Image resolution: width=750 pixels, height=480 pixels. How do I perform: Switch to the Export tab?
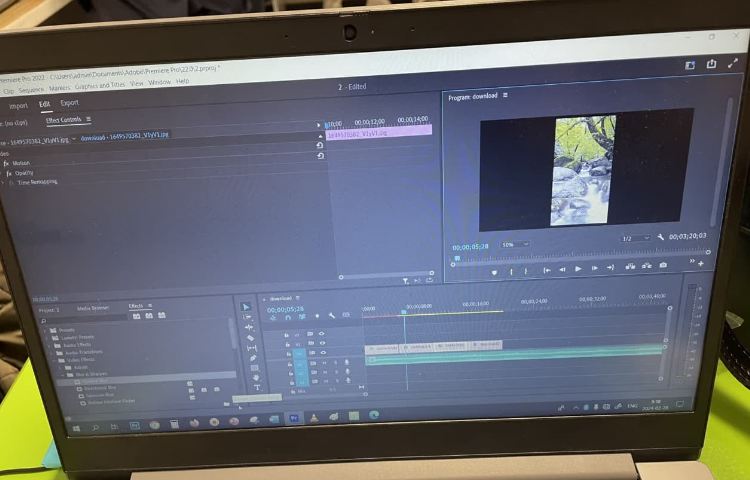point(69,102)
